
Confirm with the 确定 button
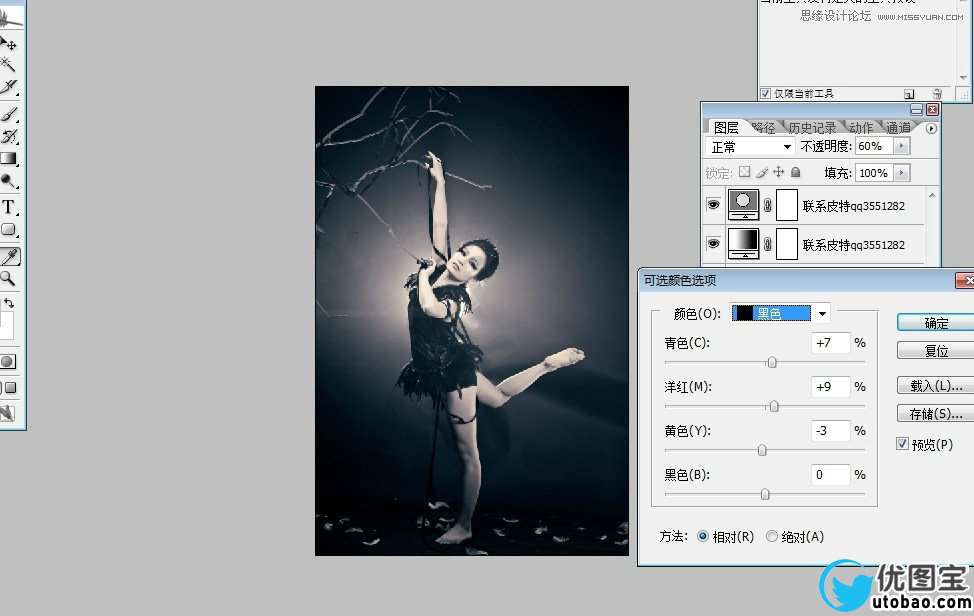935,322
